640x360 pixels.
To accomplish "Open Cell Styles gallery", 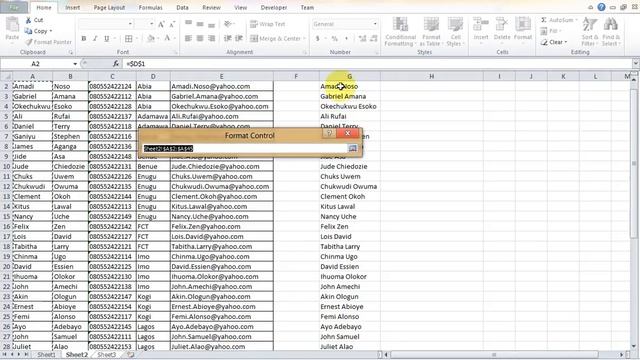I will [x=455, y=32].
